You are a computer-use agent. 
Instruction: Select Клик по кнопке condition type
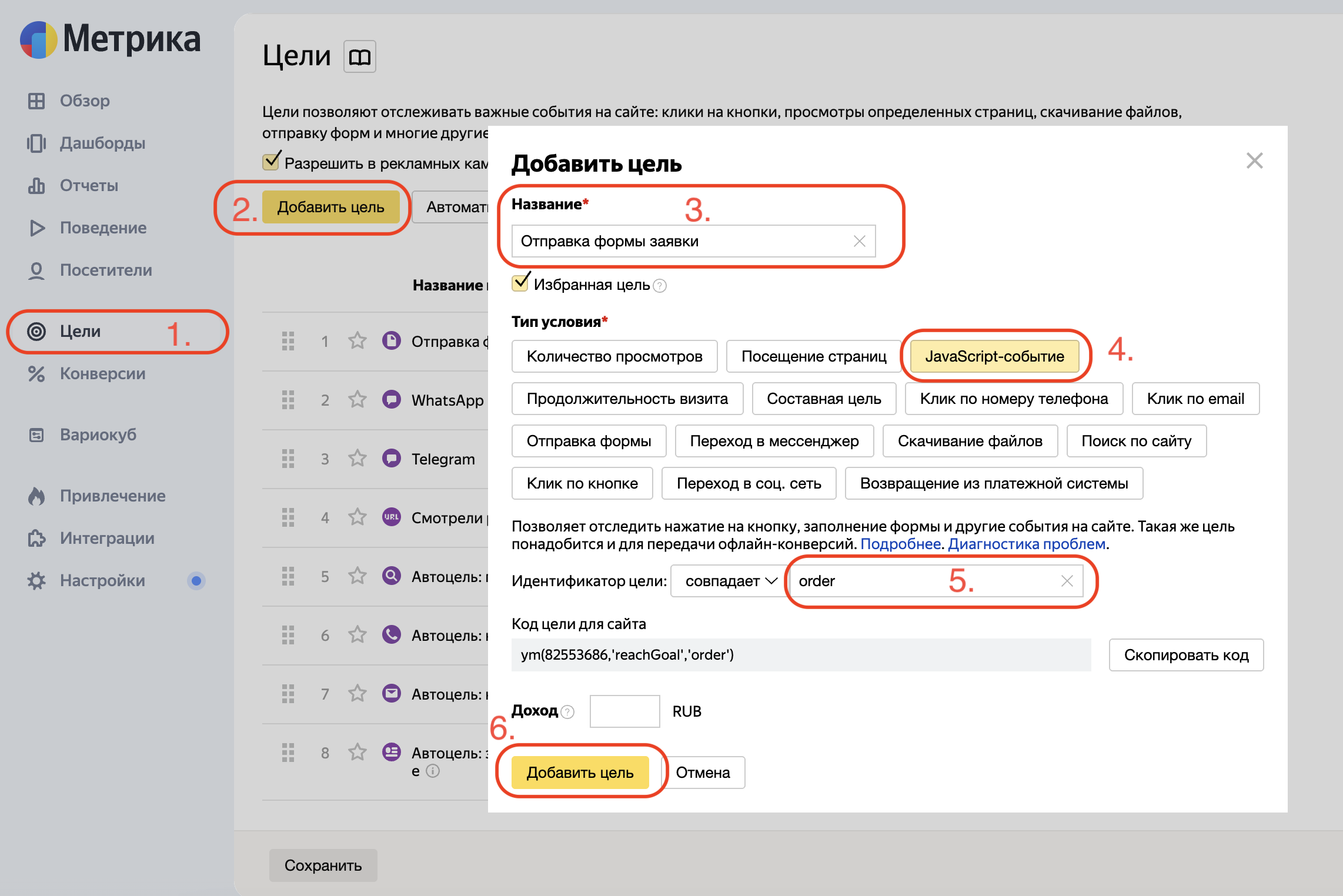[x=582, y=483]
